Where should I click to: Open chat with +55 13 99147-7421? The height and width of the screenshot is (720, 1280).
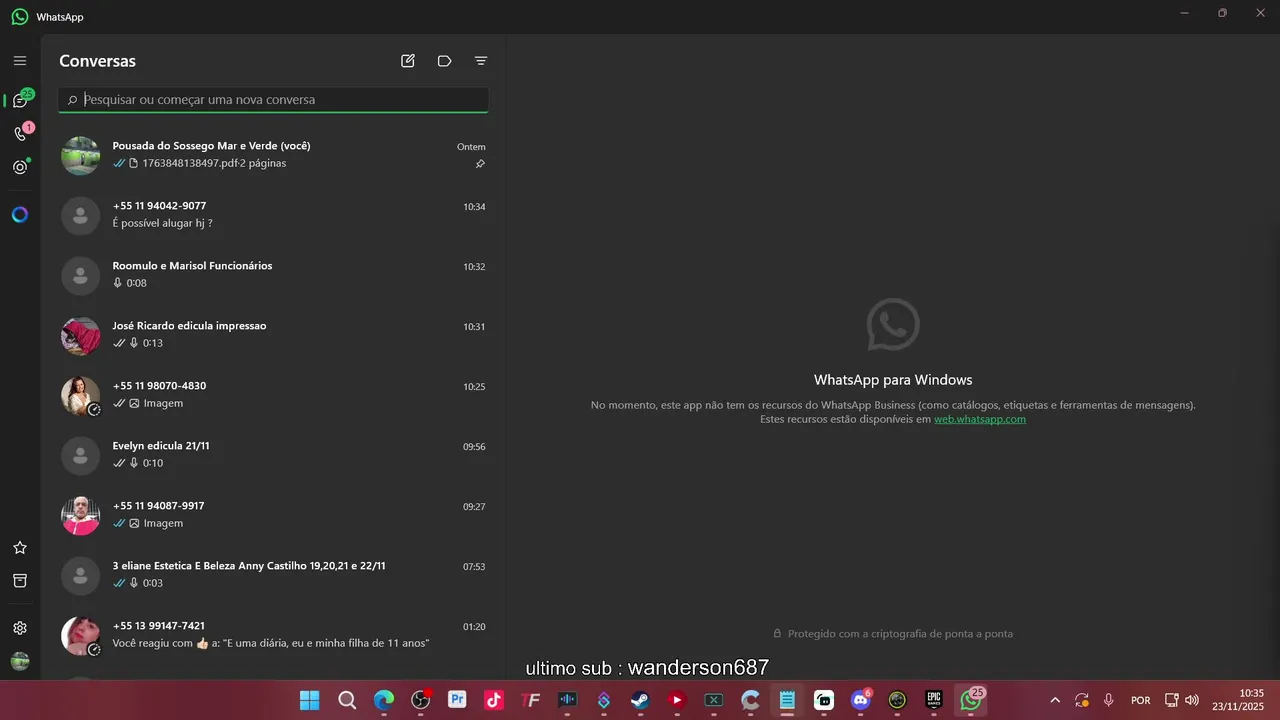point(273,635)
